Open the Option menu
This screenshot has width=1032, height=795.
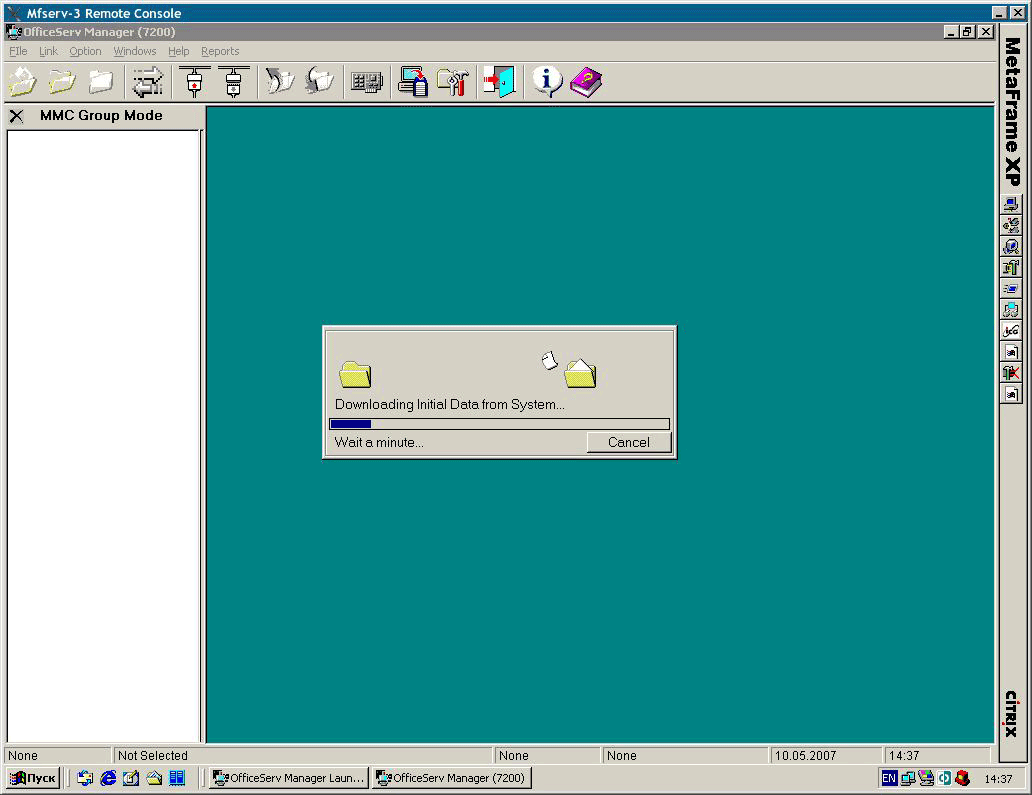click(x=85, y=51)
